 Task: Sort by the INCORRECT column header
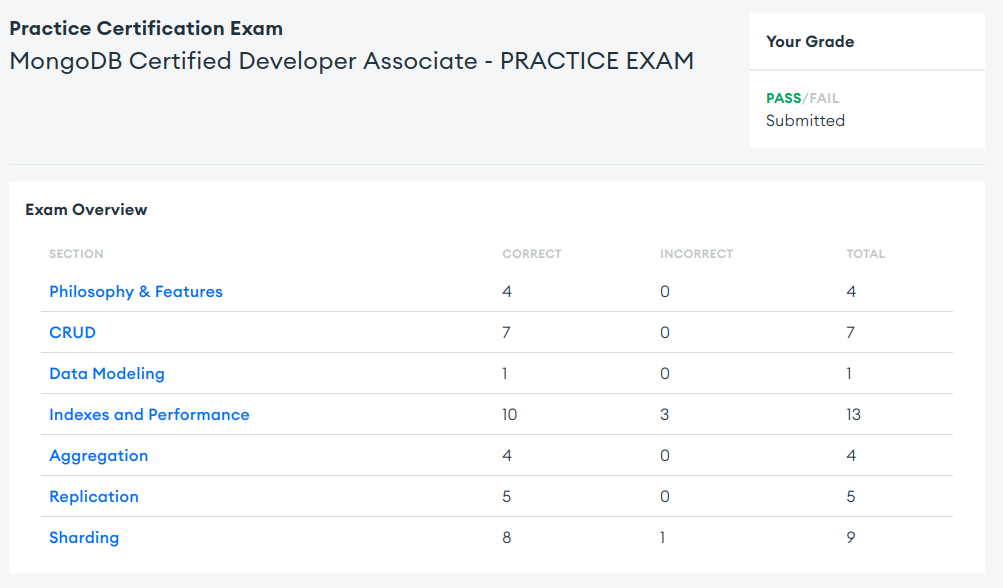696,254
